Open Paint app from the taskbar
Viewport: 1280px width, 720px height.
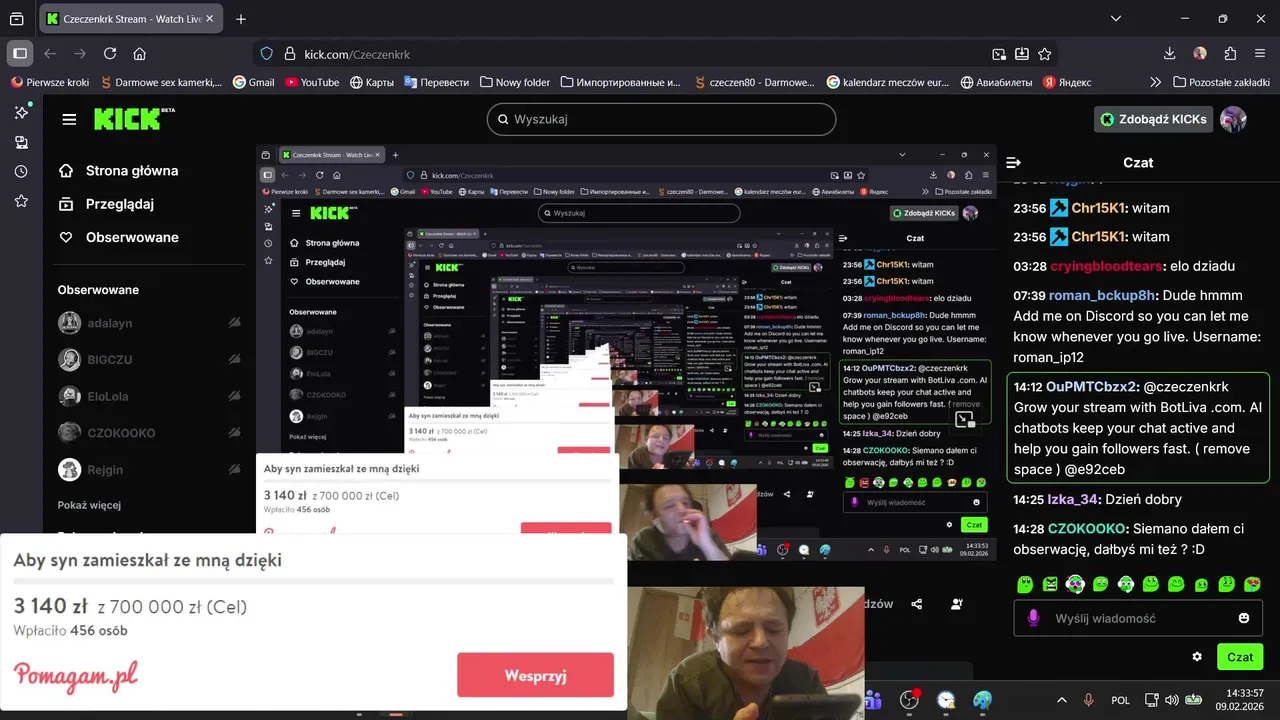983,700
